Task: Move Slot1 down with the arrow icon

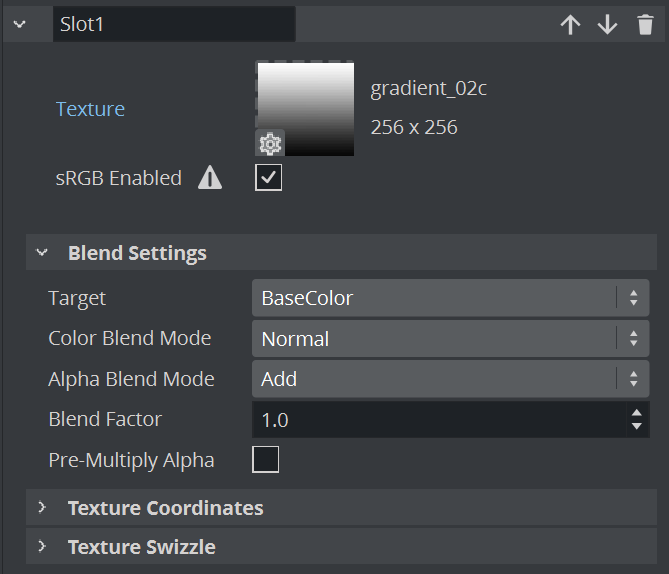Action: point(607,24)
